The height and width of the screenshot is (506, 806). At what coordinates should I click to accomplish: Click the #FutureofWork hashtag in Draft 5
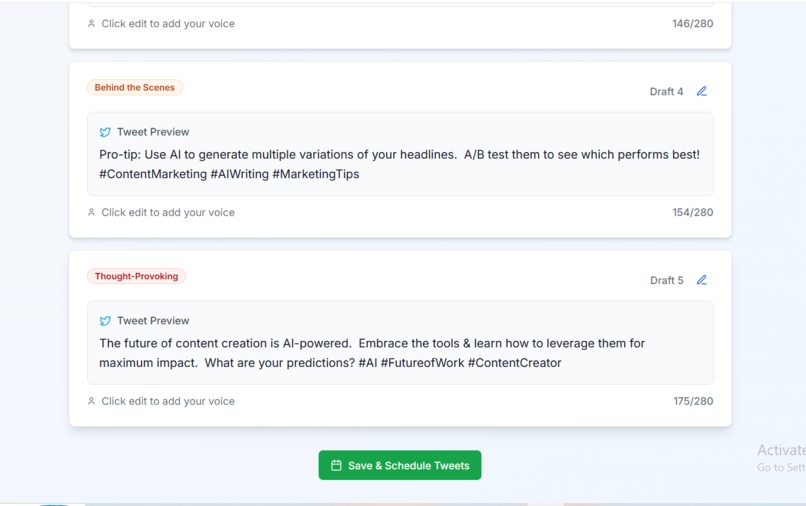[x=423, y=363]
